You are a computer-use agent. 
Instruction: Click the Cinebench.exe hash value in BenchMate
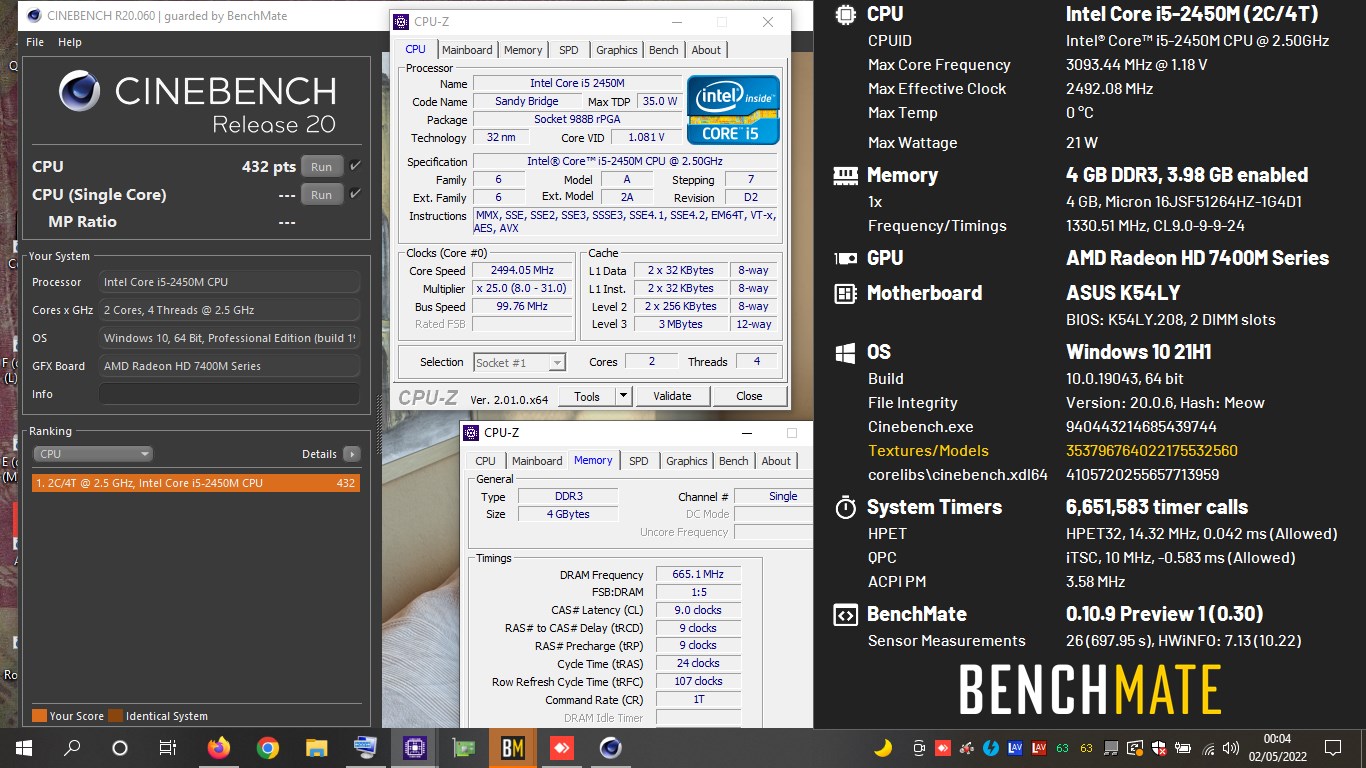click(1141, 427)
